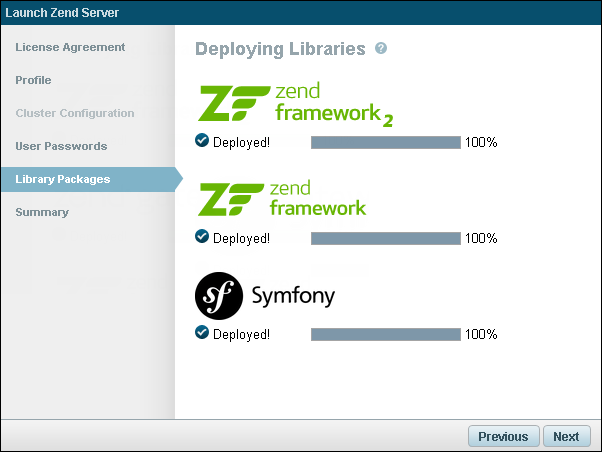Viewport: 602px width, 452px height.
Task: Click the Zend Framework deployed checkmark
Action: [x=202, y=237]
